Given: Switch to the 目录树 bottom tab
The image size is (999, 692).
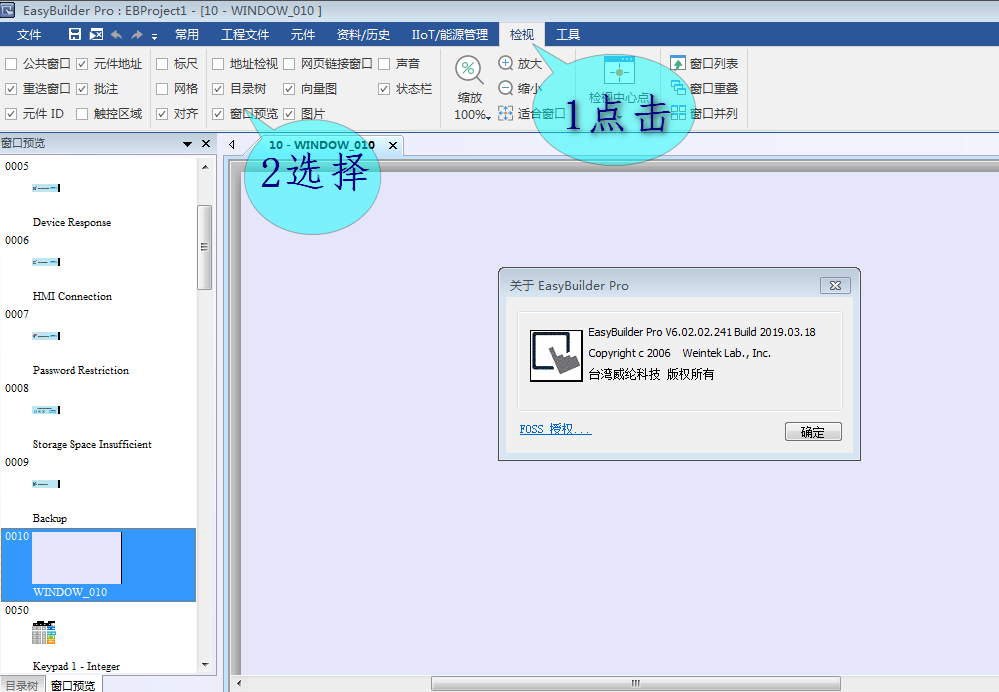Looking at the screenshot, I should pyautogui.click(x=20, y=685).
